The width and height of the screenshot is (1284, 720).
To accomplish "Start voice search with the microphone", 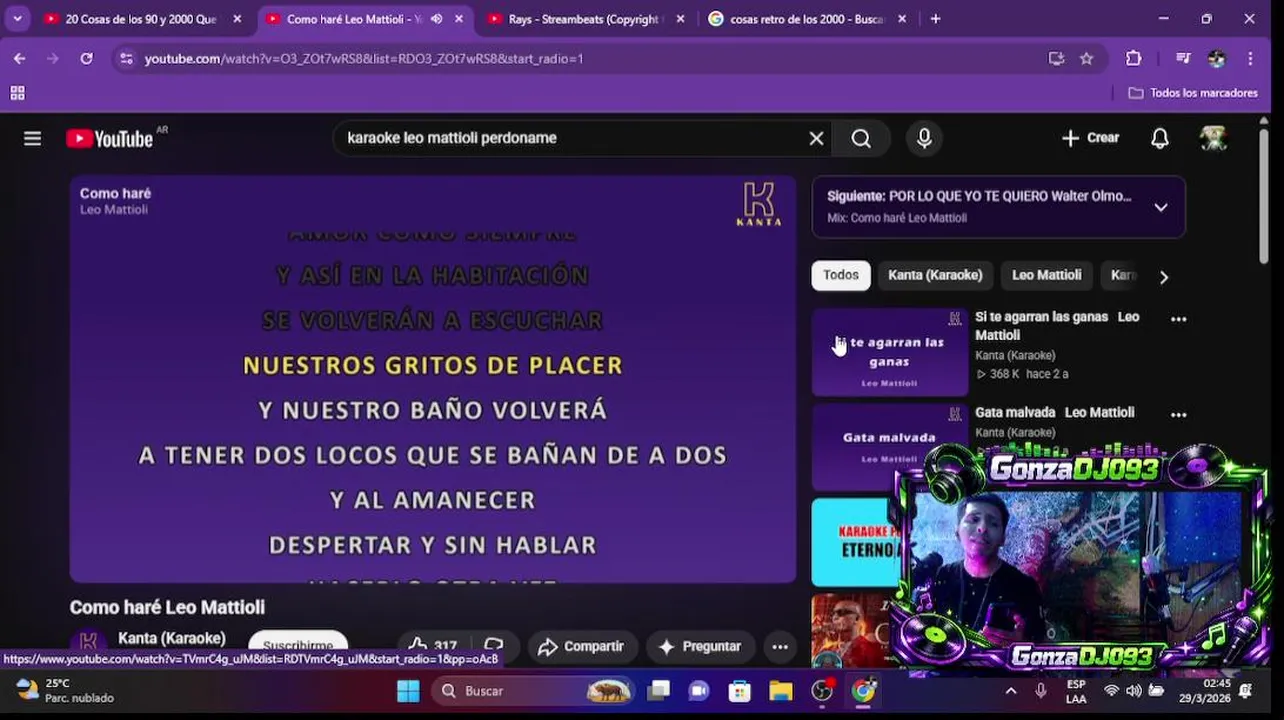I will point(924,139).
